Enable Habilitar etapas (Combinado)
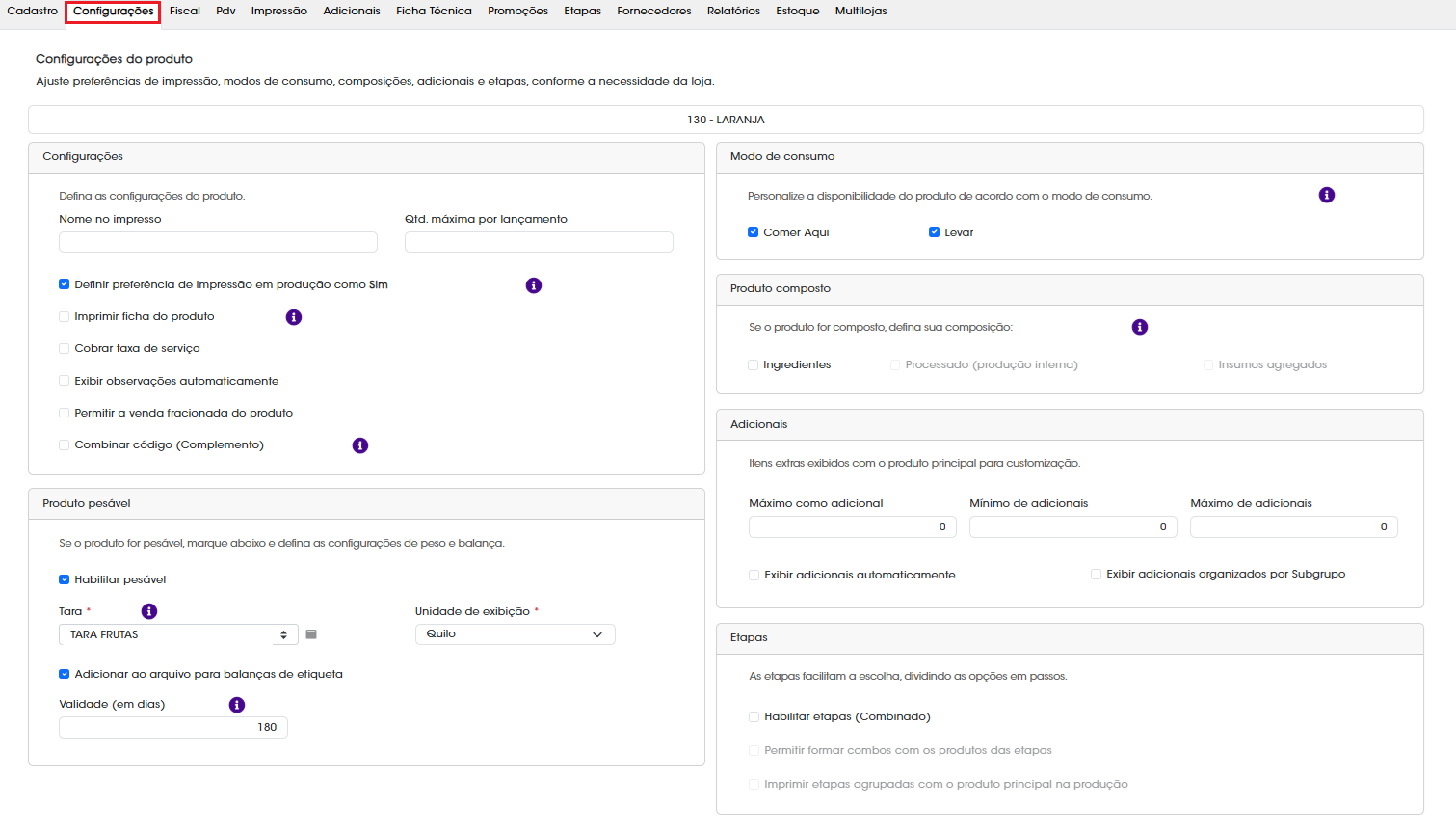Image resolution: width=1456 pixels, height=834 pixels. [x=754, y=716]
